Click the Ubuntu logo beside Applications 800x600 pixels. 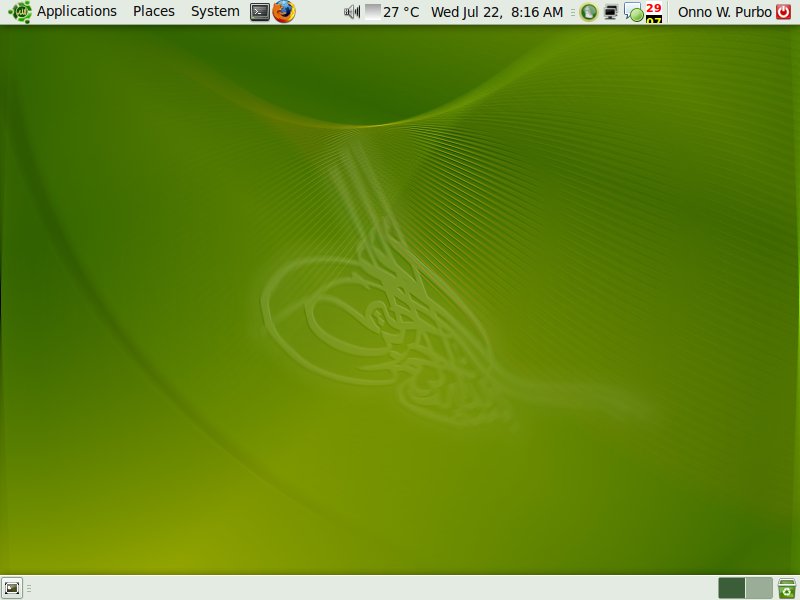pos(19,12)
